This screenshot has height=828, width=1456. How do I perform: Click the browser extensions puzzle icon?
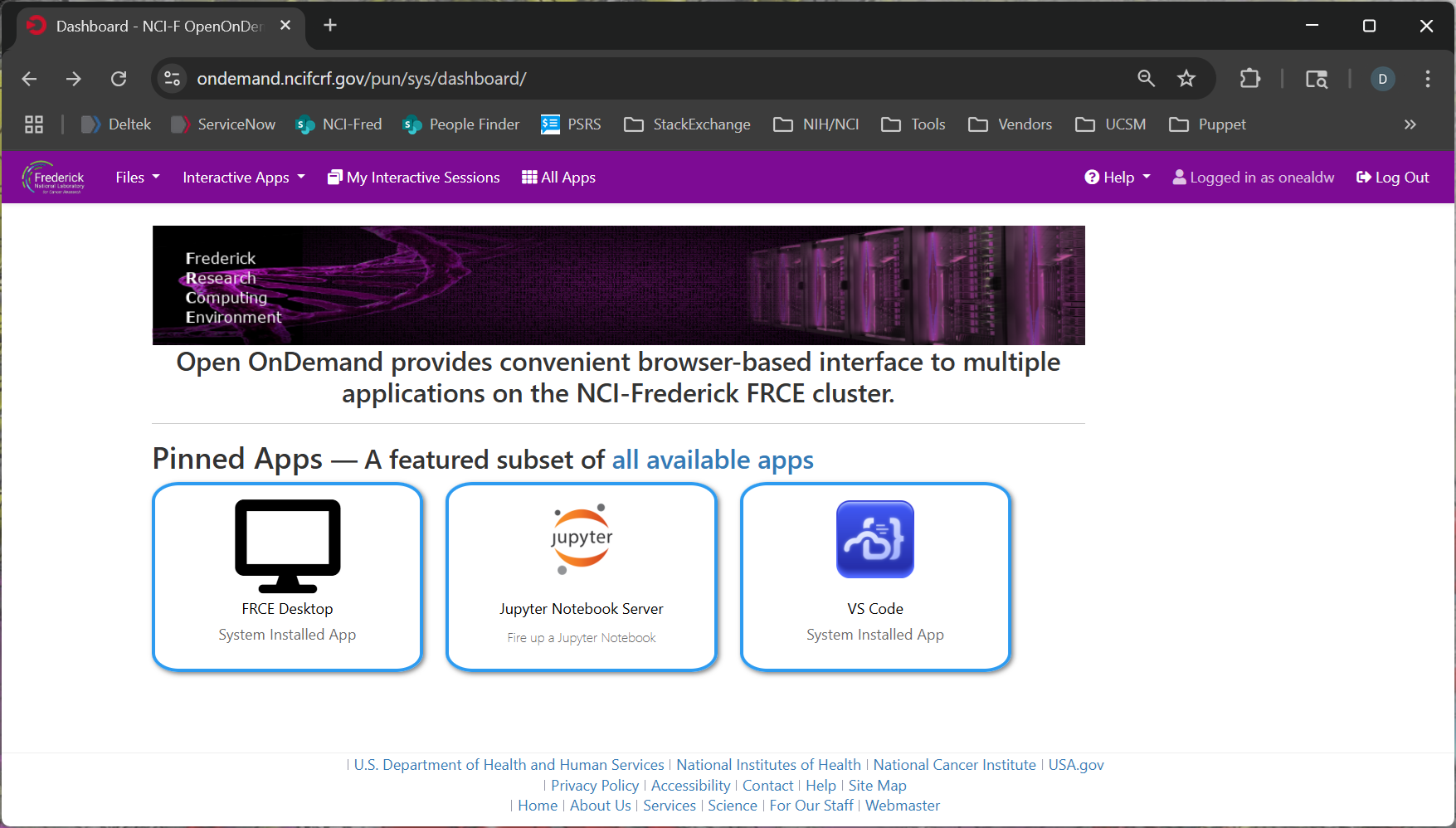tap(1249, 78)
